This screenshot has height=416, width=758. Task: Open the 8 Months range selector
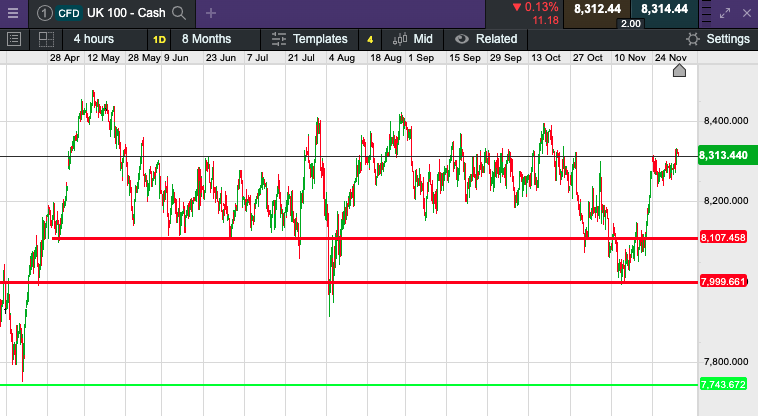point(206,39)
